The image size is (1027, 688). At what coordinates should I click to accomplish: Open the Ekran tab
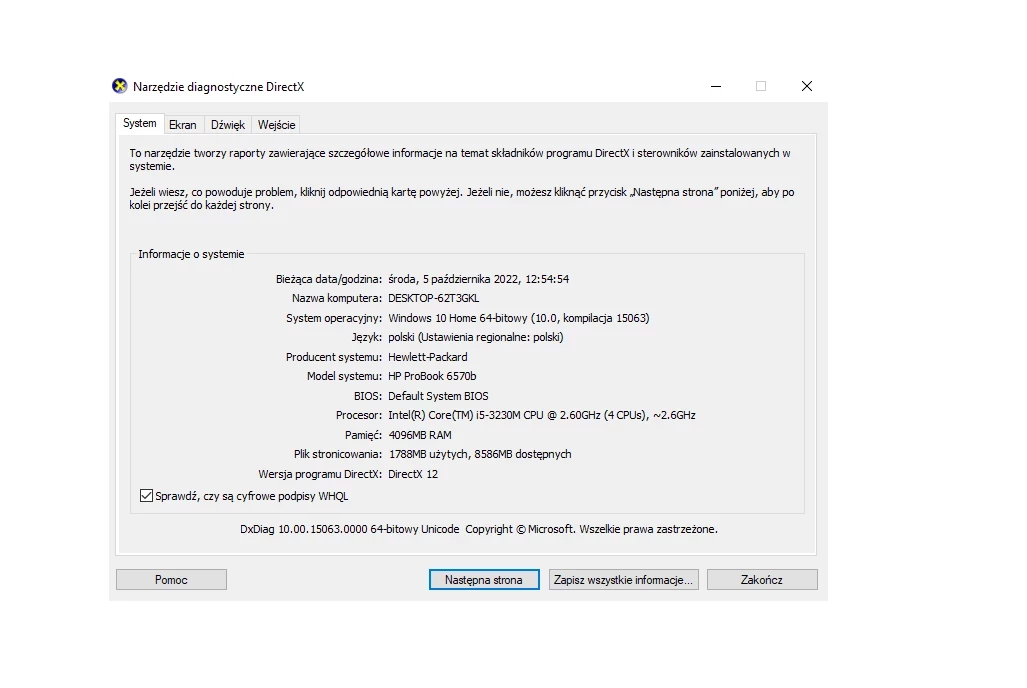click(183, 125)
